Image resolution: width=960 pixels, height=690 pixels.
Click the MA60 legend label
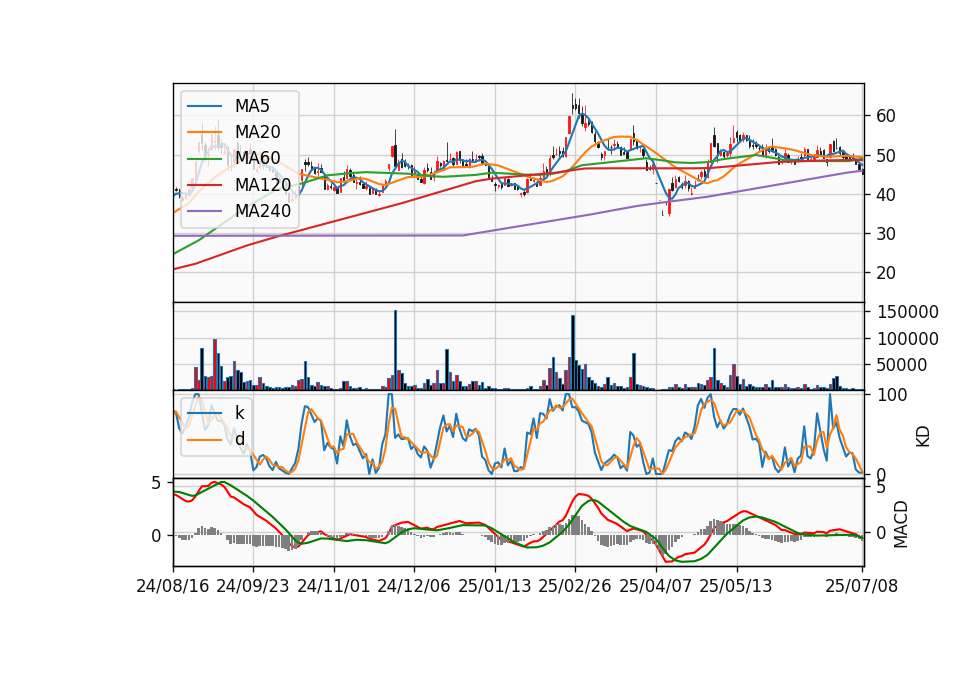pos(257,158)
